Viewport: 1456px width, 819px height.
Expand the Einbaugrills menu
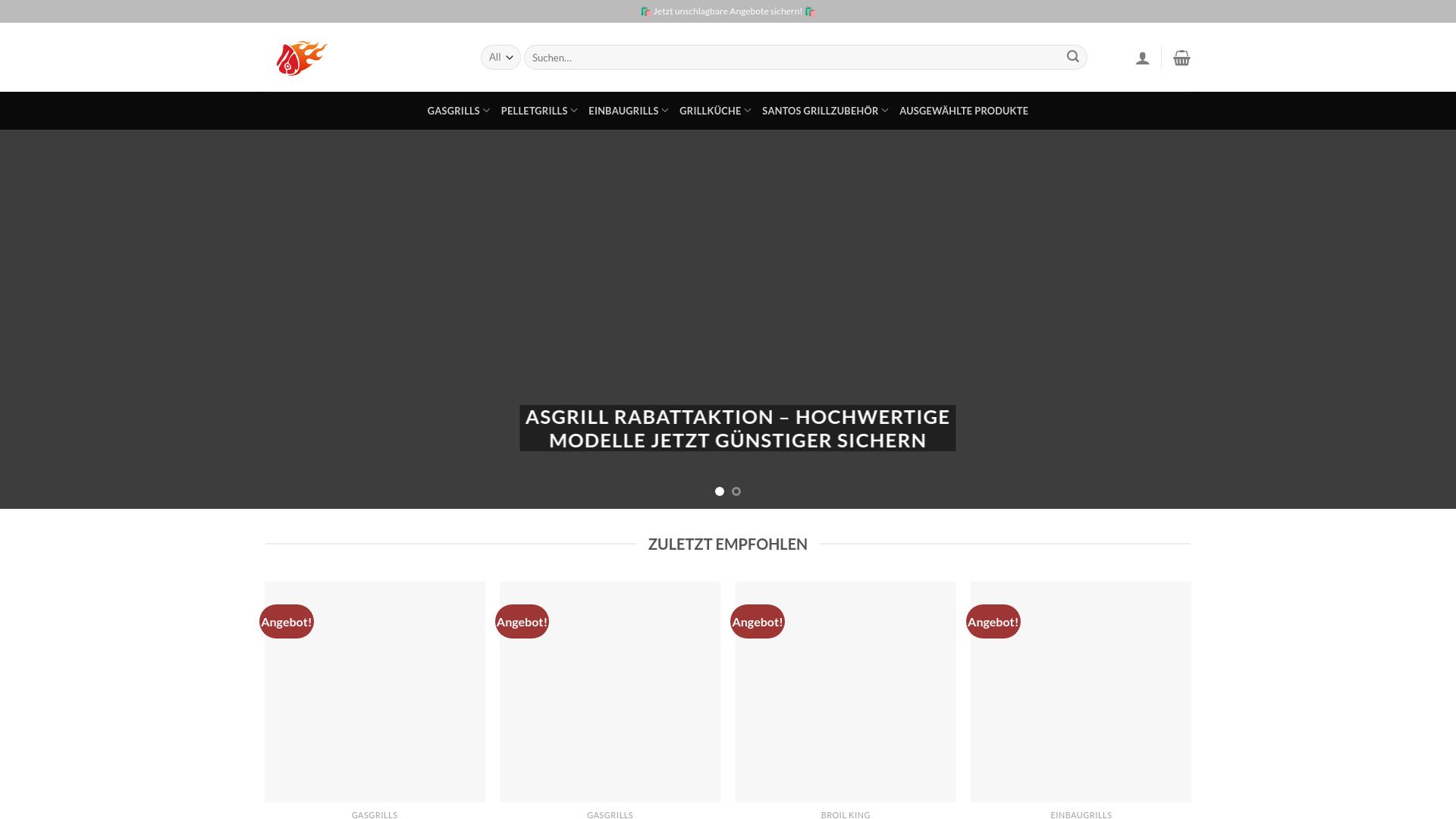(628, 111)
